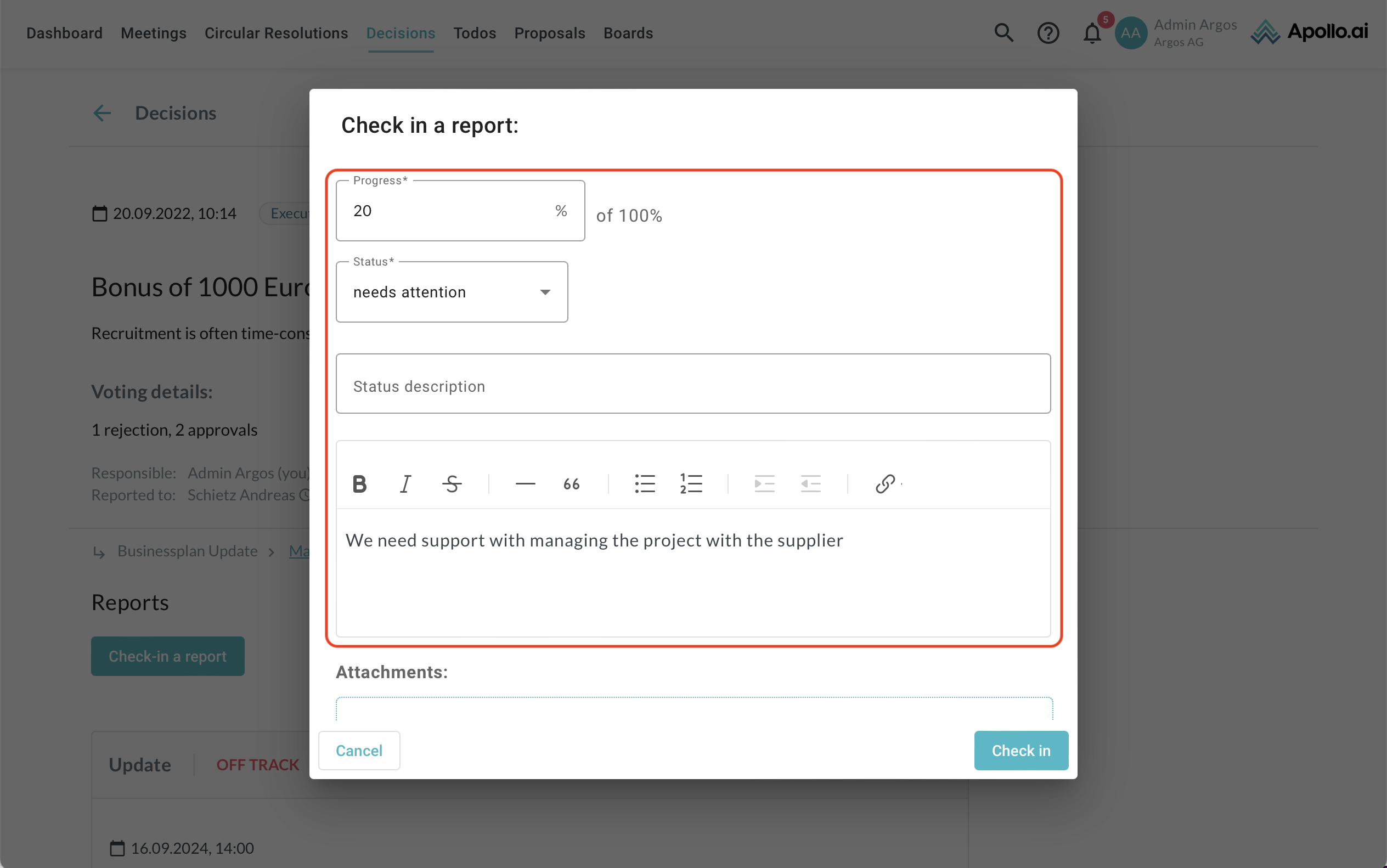1387x868 pixels.
Task: Insert a link in the text
Action: click(x=884, y=484)
